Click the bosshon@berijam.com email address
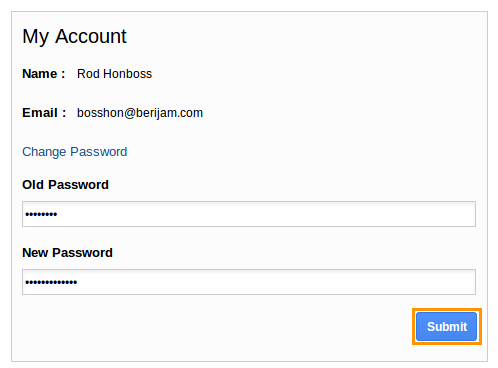 pos(140,113)
